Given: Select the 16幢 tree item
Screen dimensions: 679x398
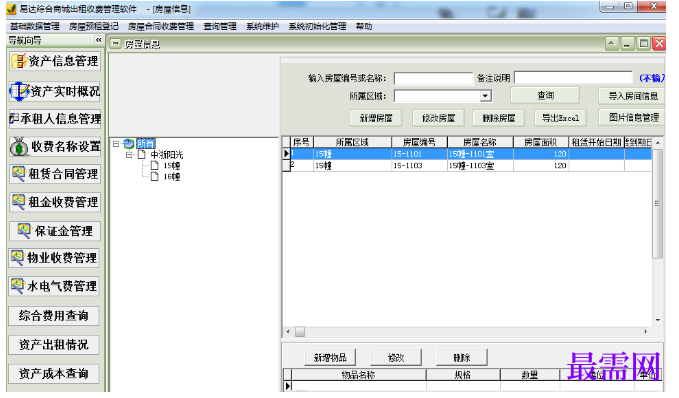Looking at the screenshot, I should [x=171, y=177].
